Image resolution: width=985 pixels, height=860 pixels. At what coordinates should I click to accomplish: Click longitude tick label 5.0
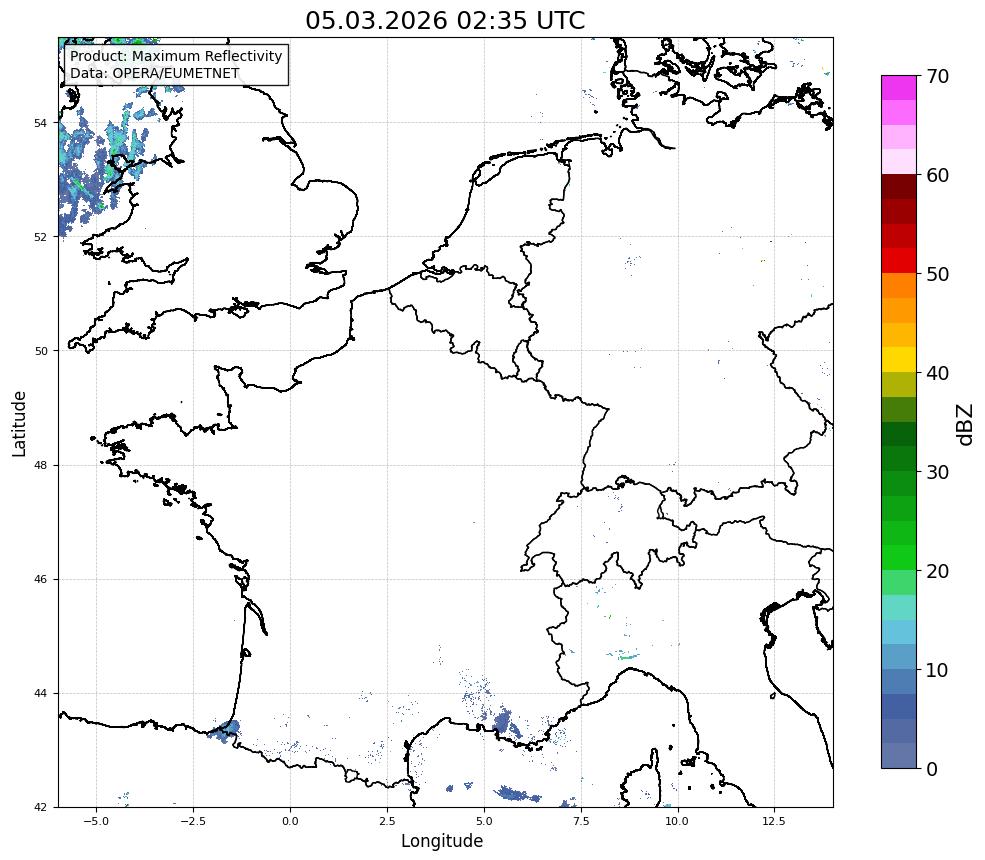[484, 821]
